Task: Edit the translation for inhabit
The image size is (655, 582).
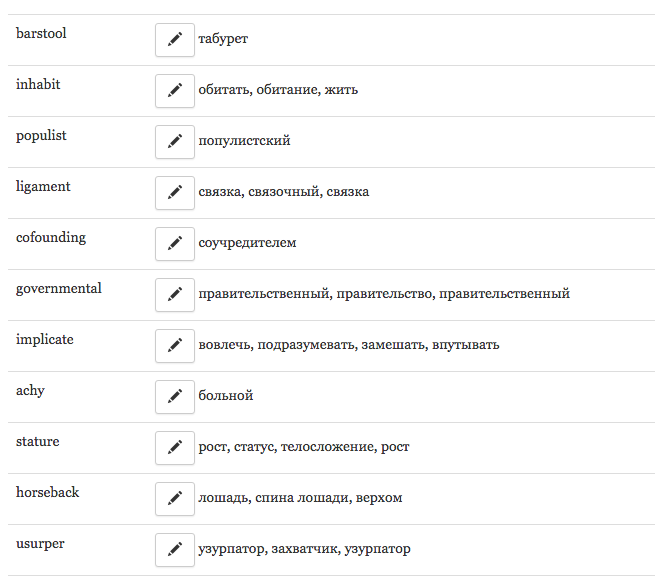Action: [175, 90]
